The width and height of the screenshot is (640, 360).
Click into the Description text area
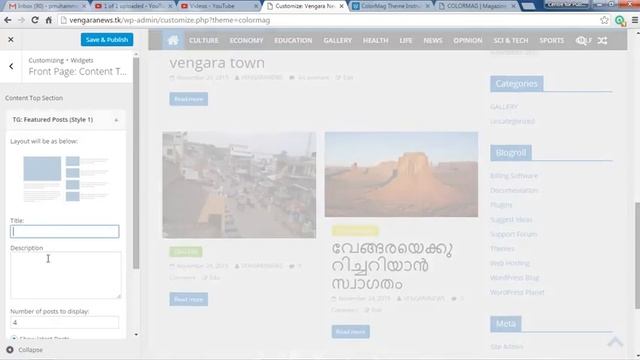coord(66,275)
